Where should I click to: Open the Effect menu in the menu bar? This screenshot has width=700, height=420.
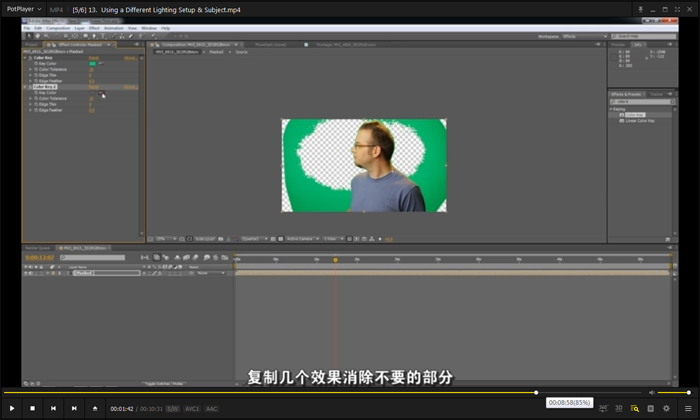pyautogui.click(x=93, y=28)
